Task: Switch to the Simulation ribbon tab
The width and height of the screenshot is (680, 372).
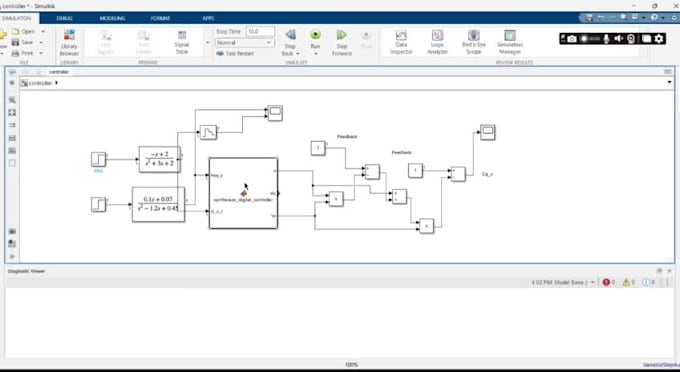Action: point(16,18)
